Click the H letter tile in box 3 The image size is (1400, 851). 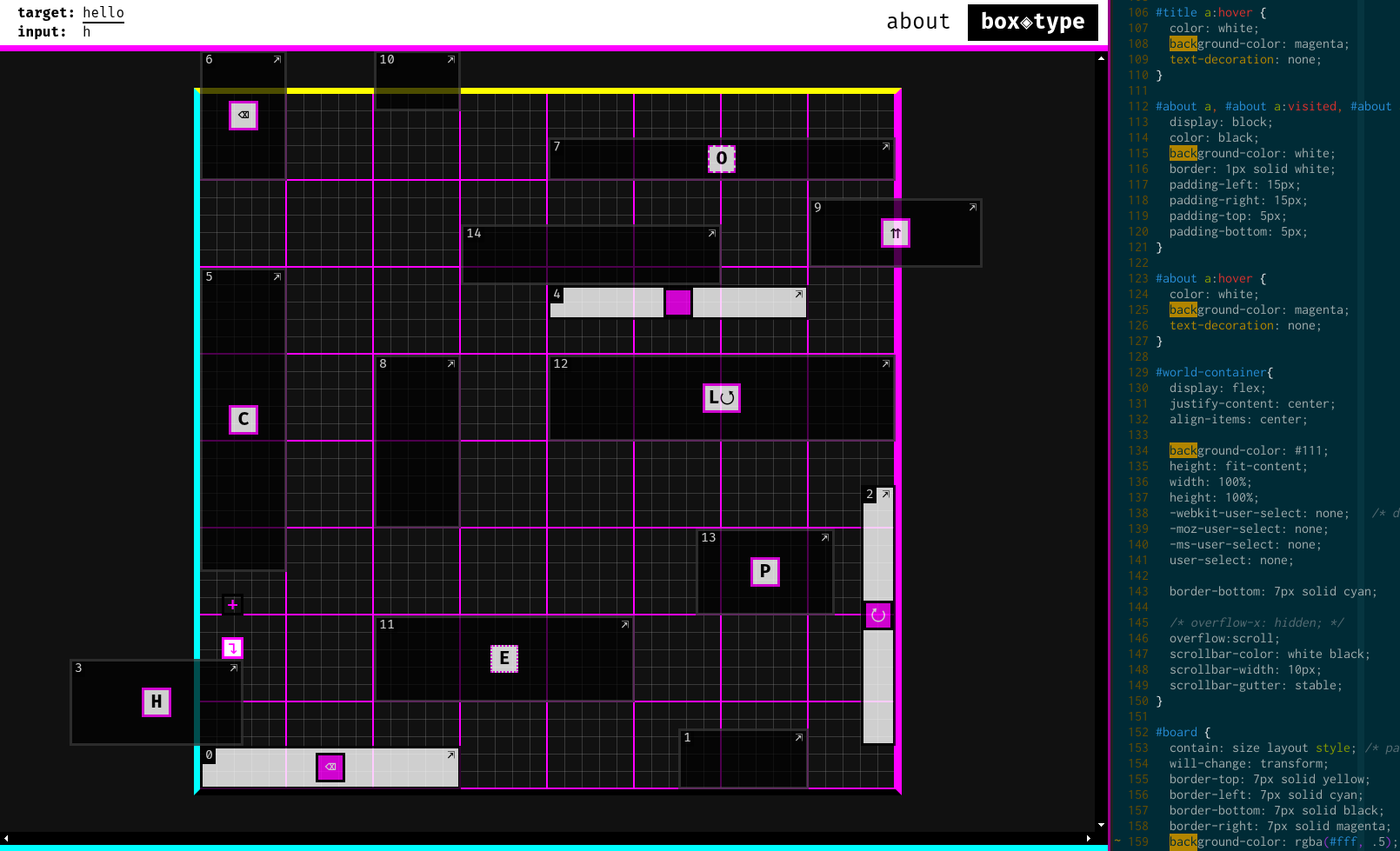tap(157, 702)
